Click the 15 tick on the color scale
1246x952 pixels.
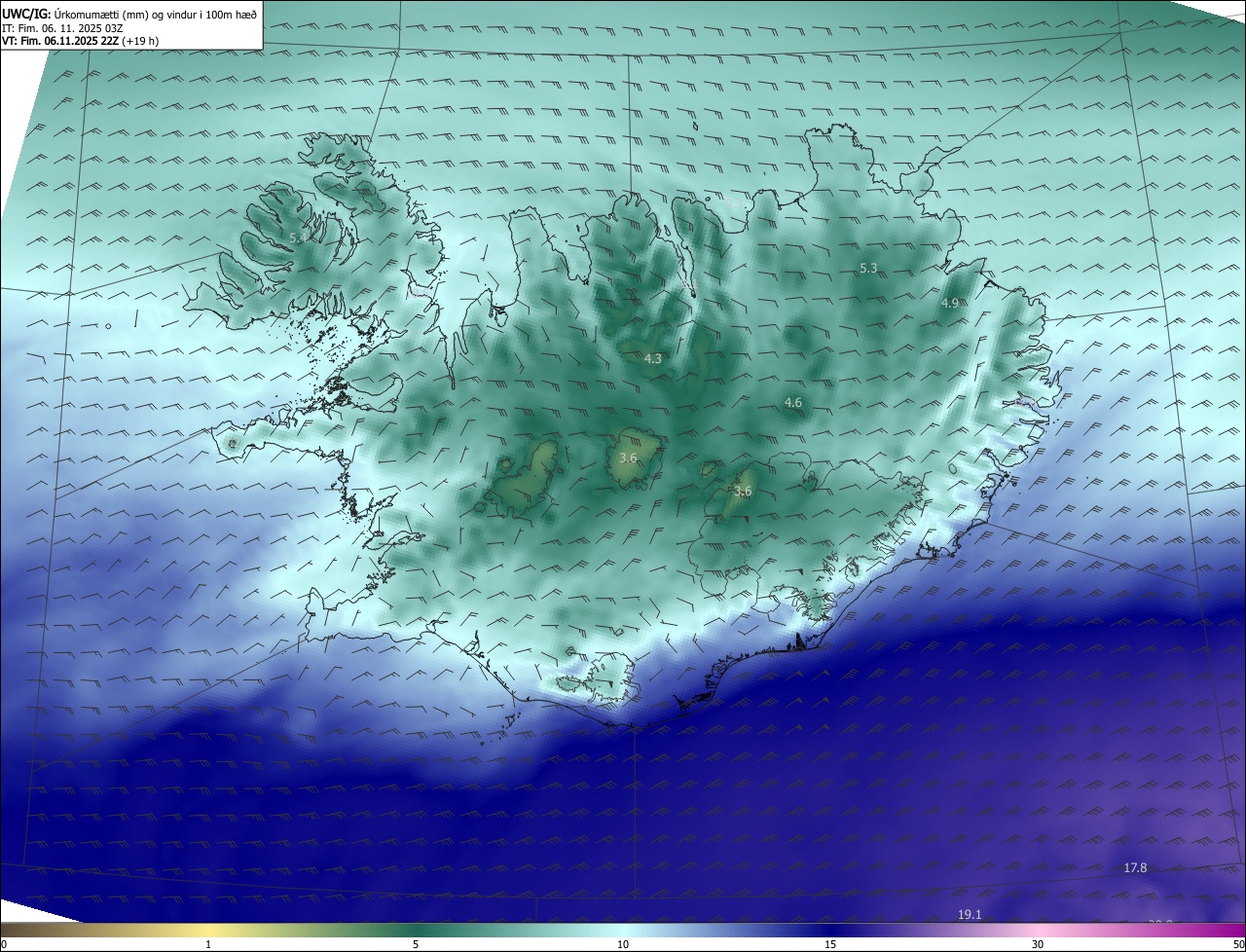pyautogui.click(x=830, y=944)
